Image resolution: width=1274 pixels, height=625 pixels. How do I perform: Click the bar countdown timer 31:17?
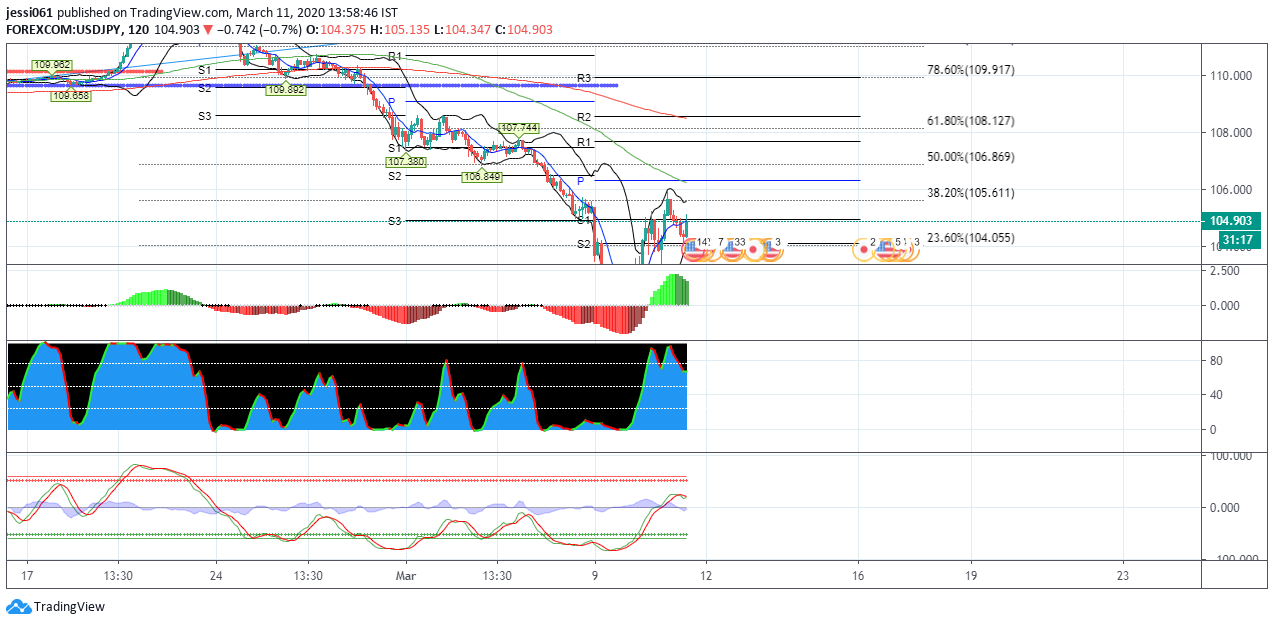click(x=1238, y=239)
